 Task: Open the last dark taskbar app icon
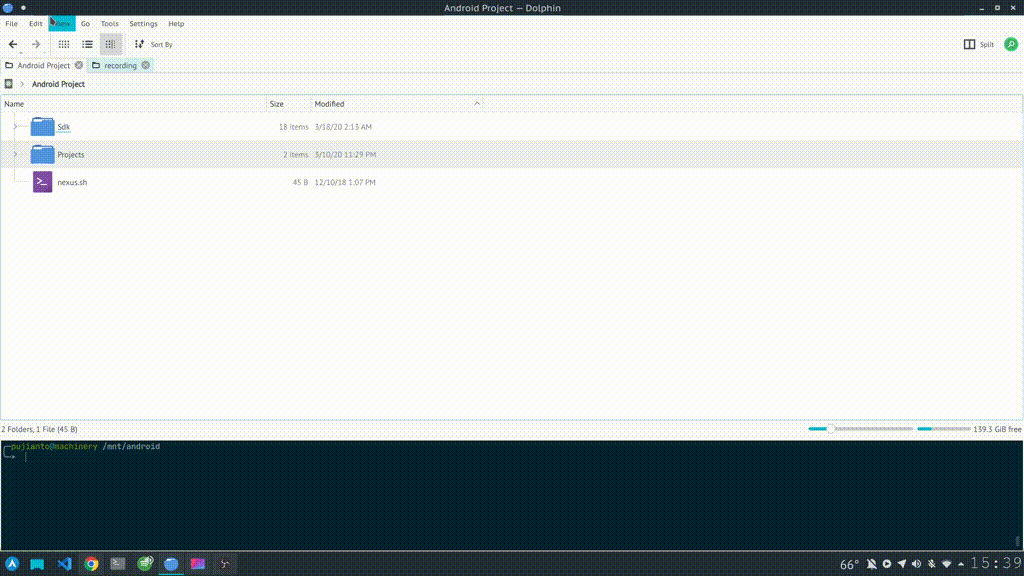tap(225, 564)
